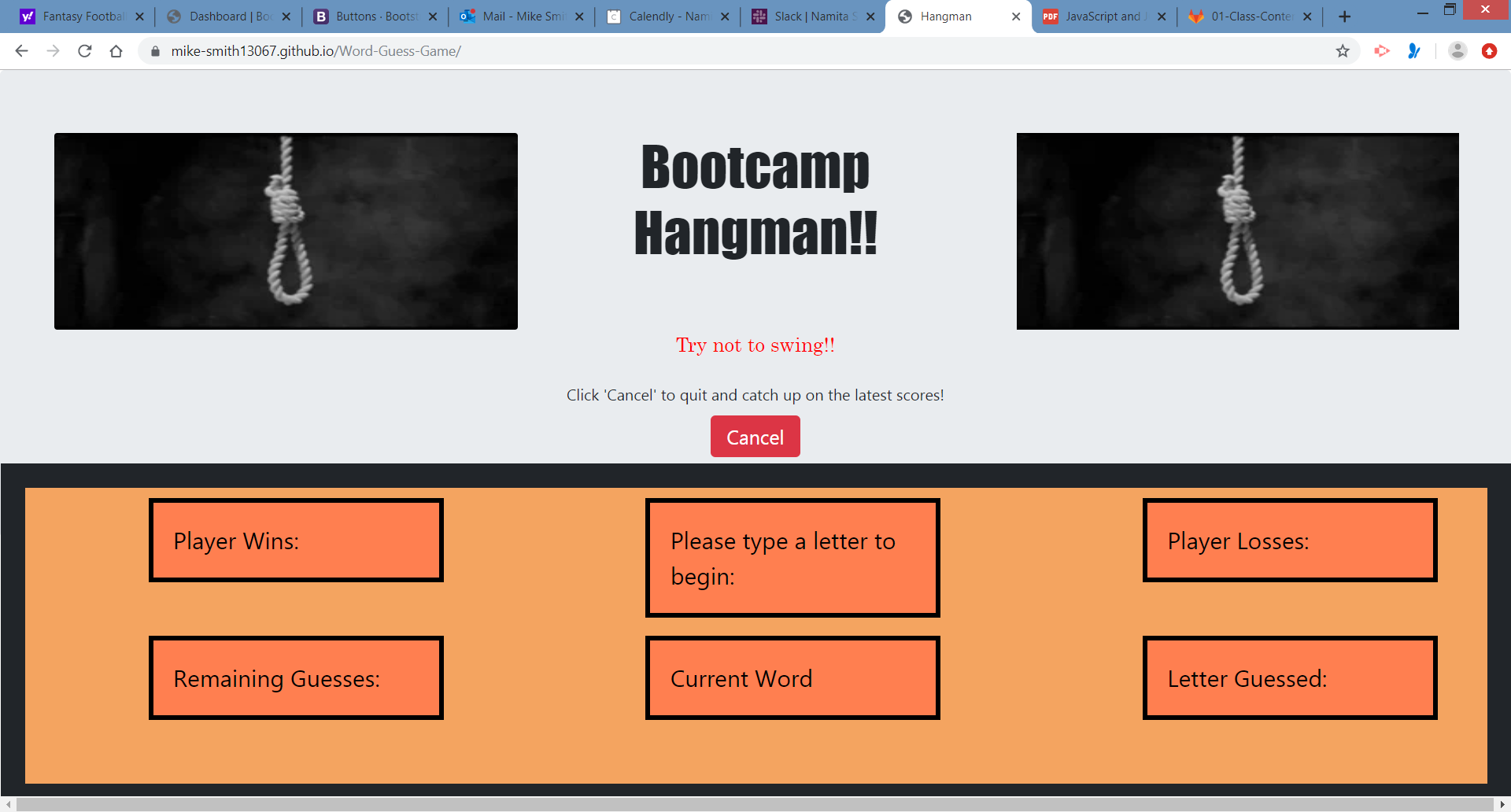
Task: Click the blue extension icon in the toolbar
Action: 1414,51
